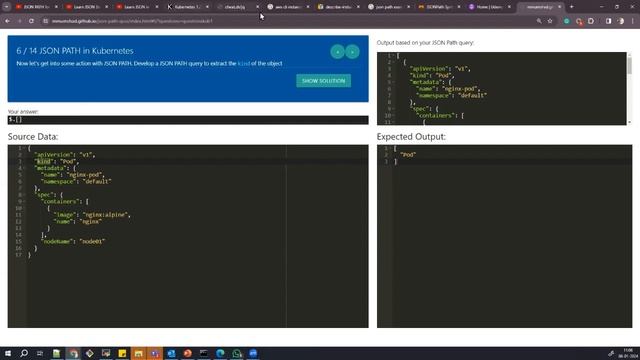Click the highlighted 'kind' link in the question text

(x=244, y=63)
